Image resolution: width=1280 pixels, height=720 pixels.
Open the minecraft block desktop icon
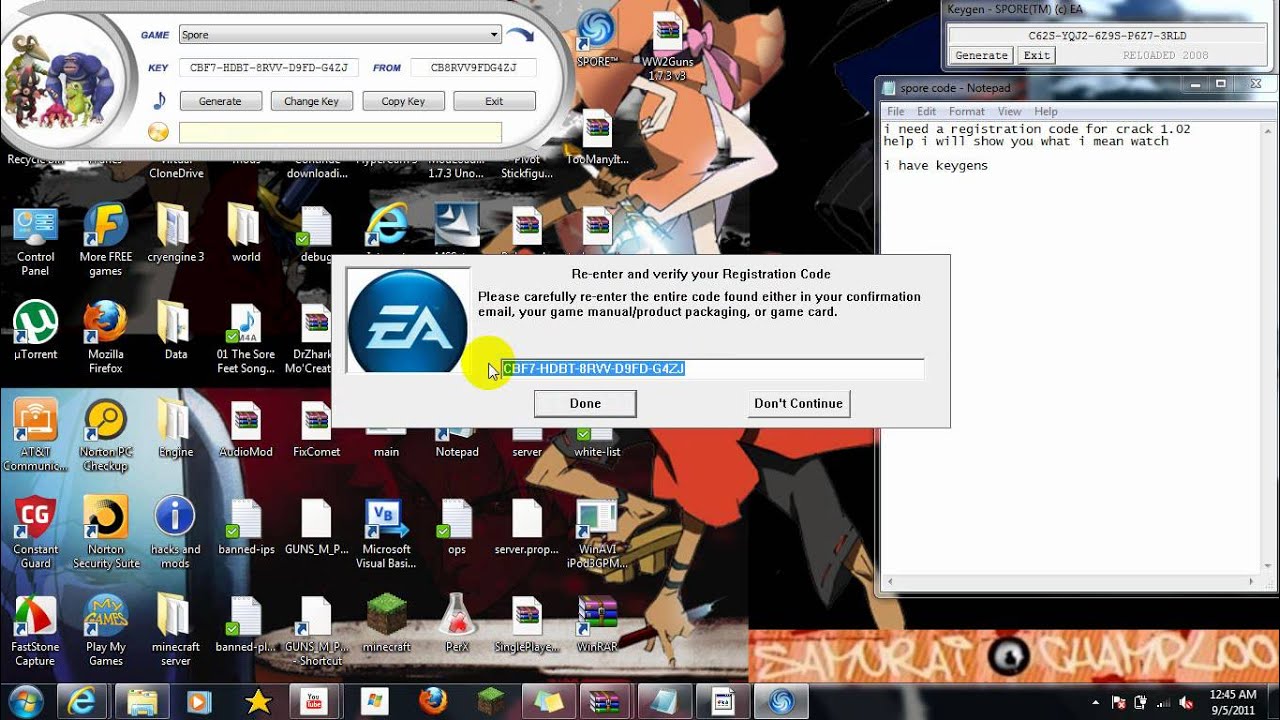pos(386,624)
